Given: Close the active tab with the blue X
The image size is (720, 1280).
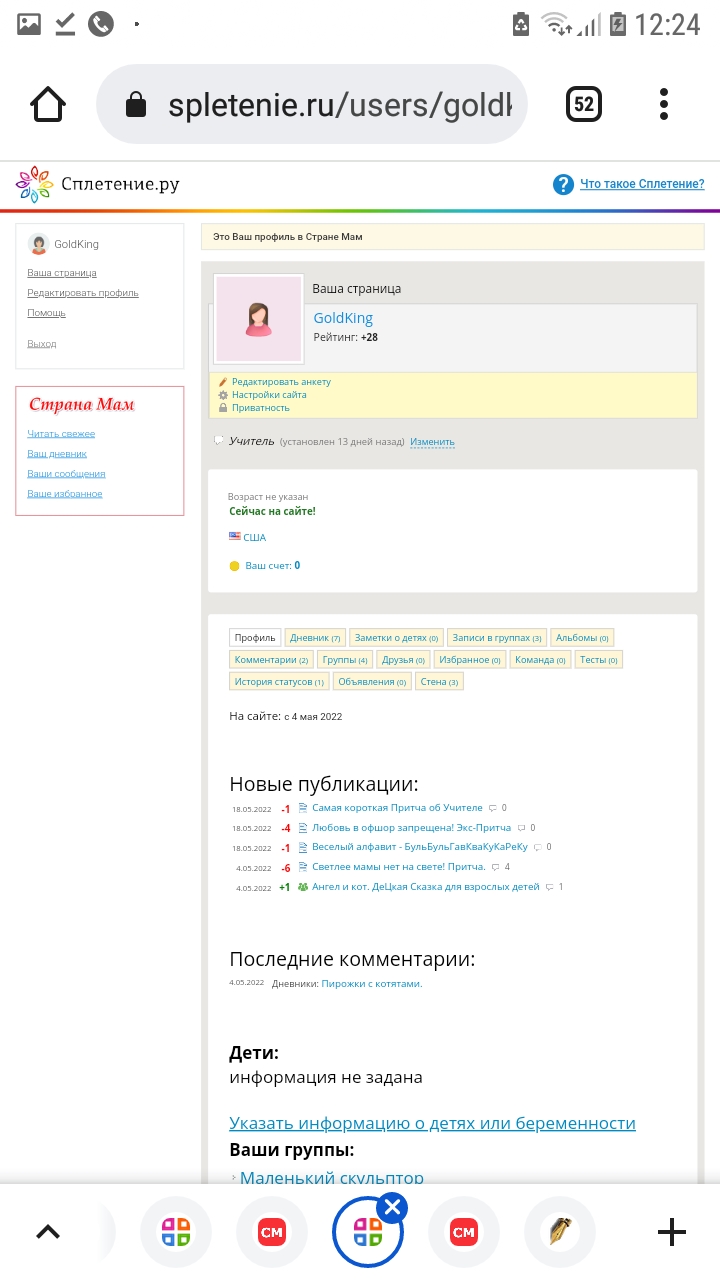Looking at the screenshot, I should [392, 1208].
